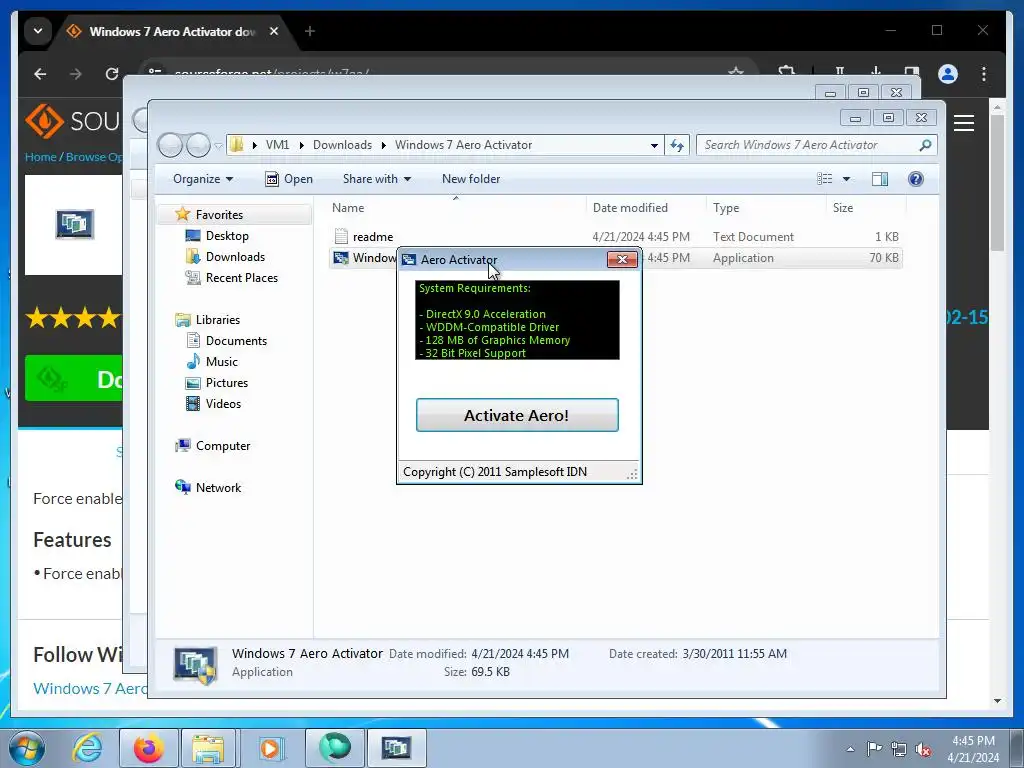1024x768 pixels.
Task: Click the Activate Aero! button
Action: point(517,415)
